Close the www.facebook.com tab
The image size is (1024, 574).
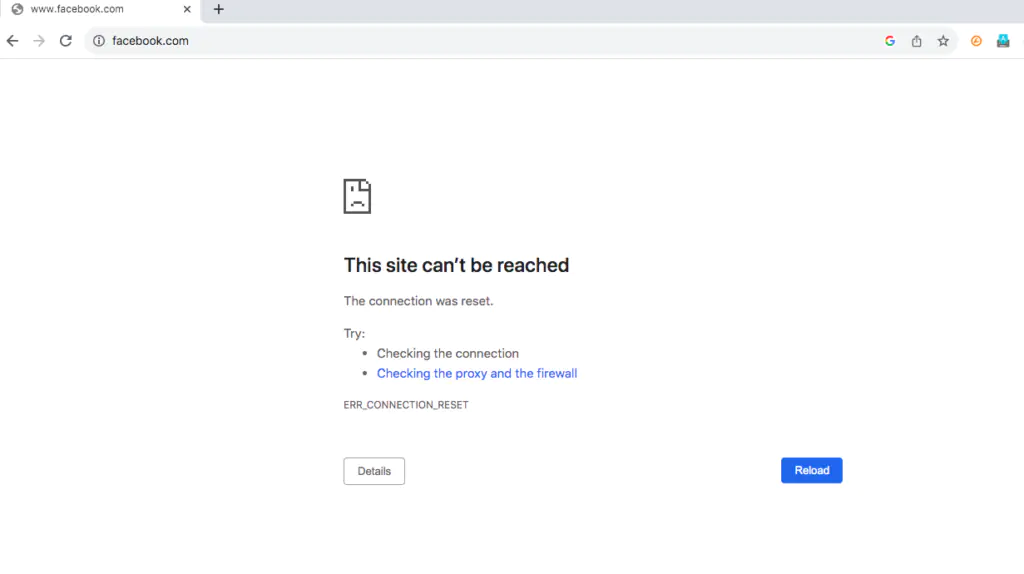pos(187,9)
